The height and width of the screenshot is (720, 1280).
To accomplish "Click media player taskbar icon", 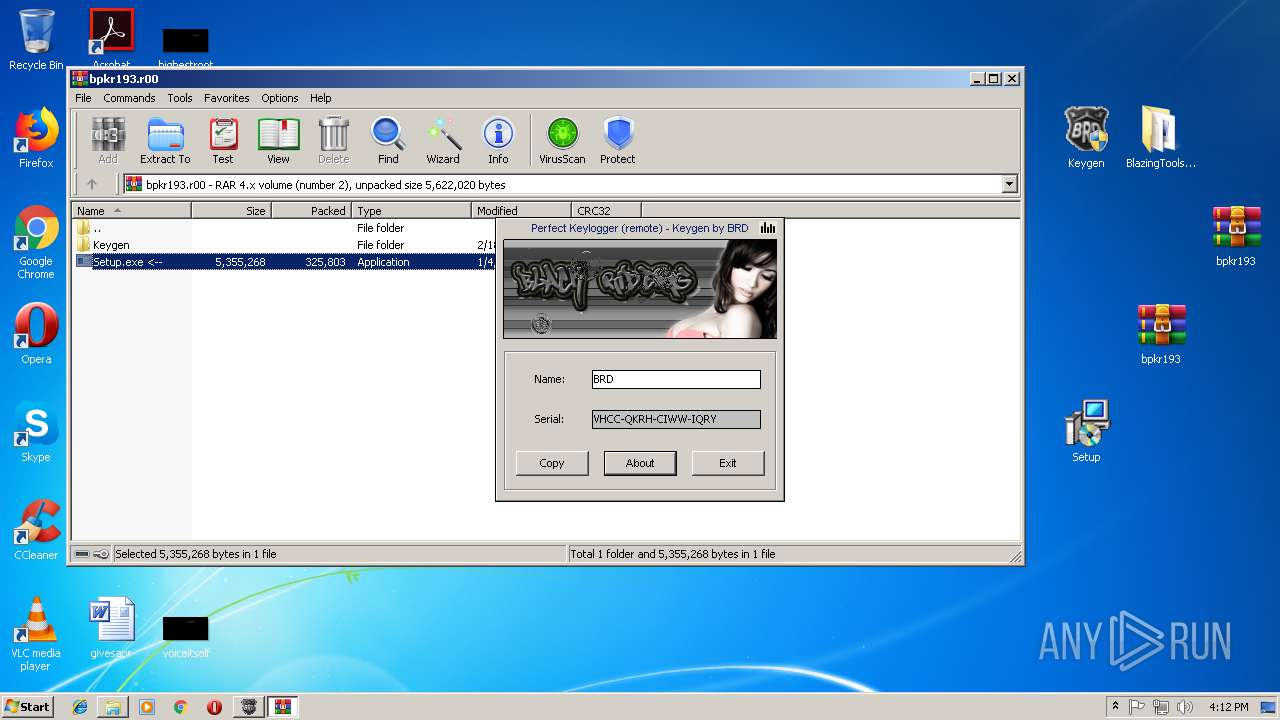I will 147,707.
